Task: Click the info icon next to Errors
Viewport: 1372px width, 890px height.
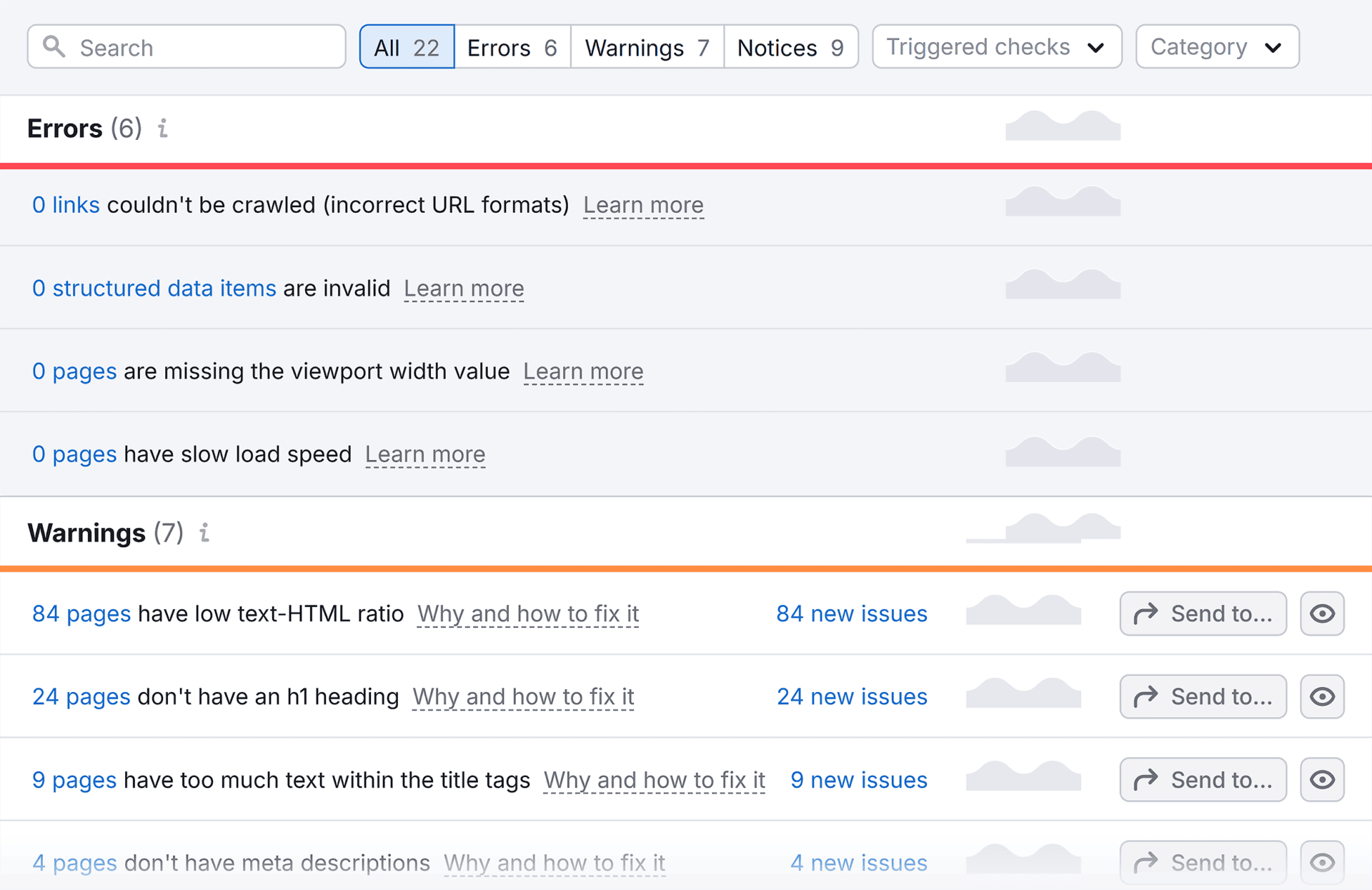Action: [163, 129]
